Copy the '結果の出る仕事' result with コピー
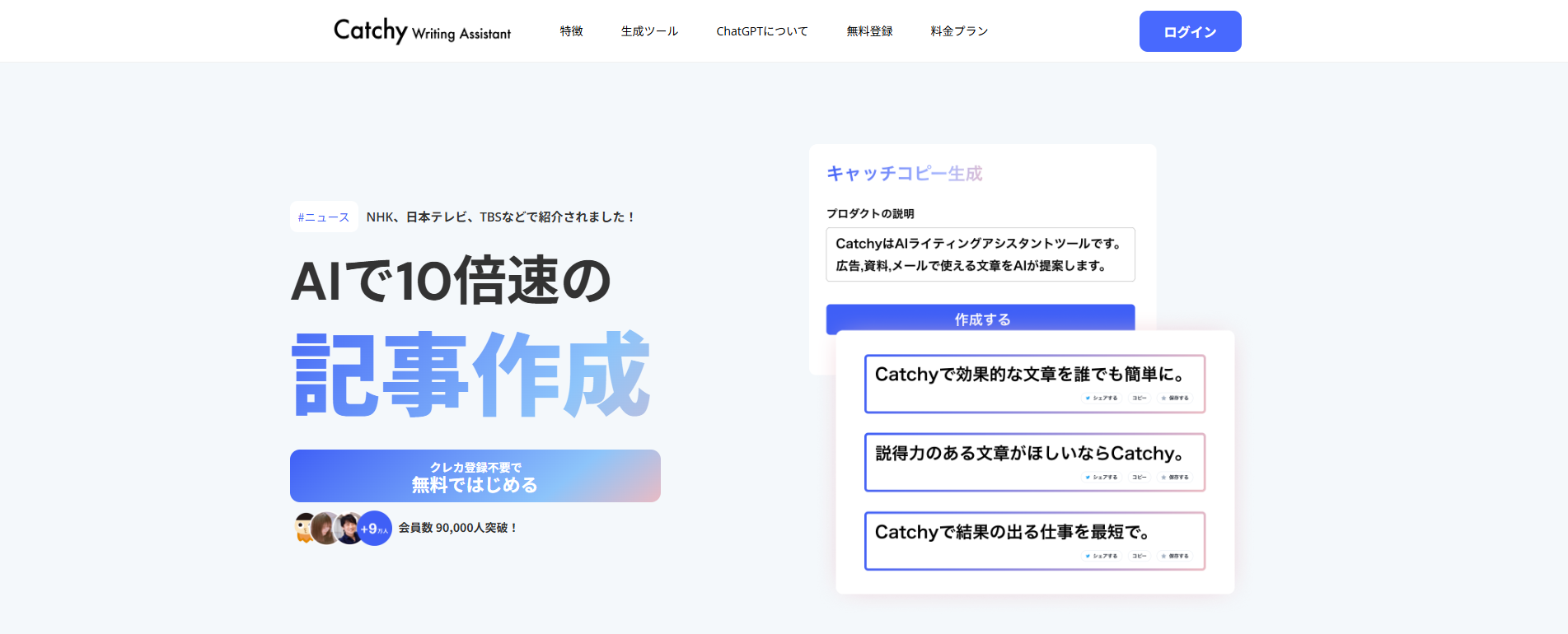This screenshot has height=634, width=1568. [x=1140, y=556]
